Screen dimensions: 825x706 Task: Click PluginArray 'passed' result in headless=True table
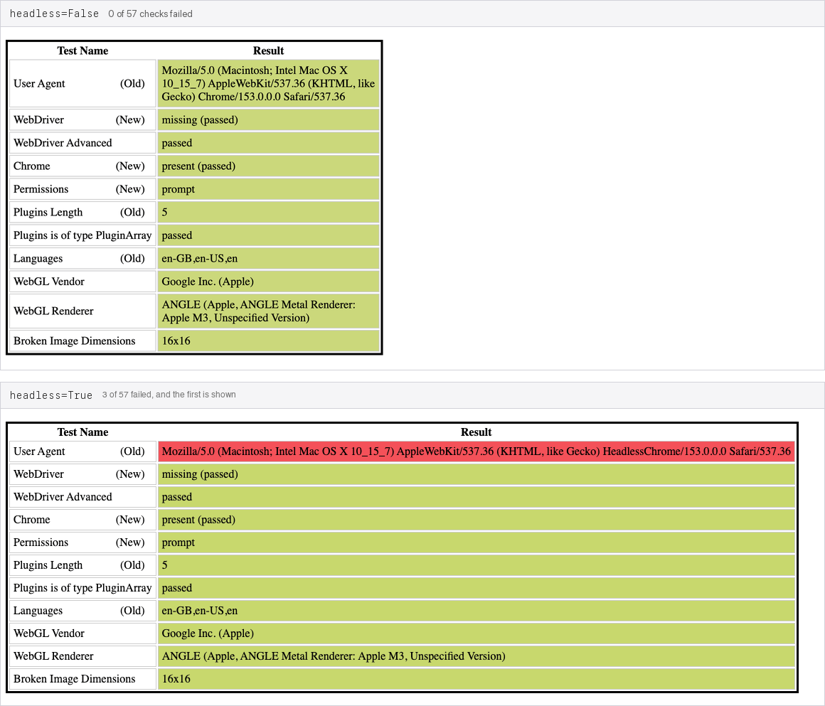(x=476, y=588)
